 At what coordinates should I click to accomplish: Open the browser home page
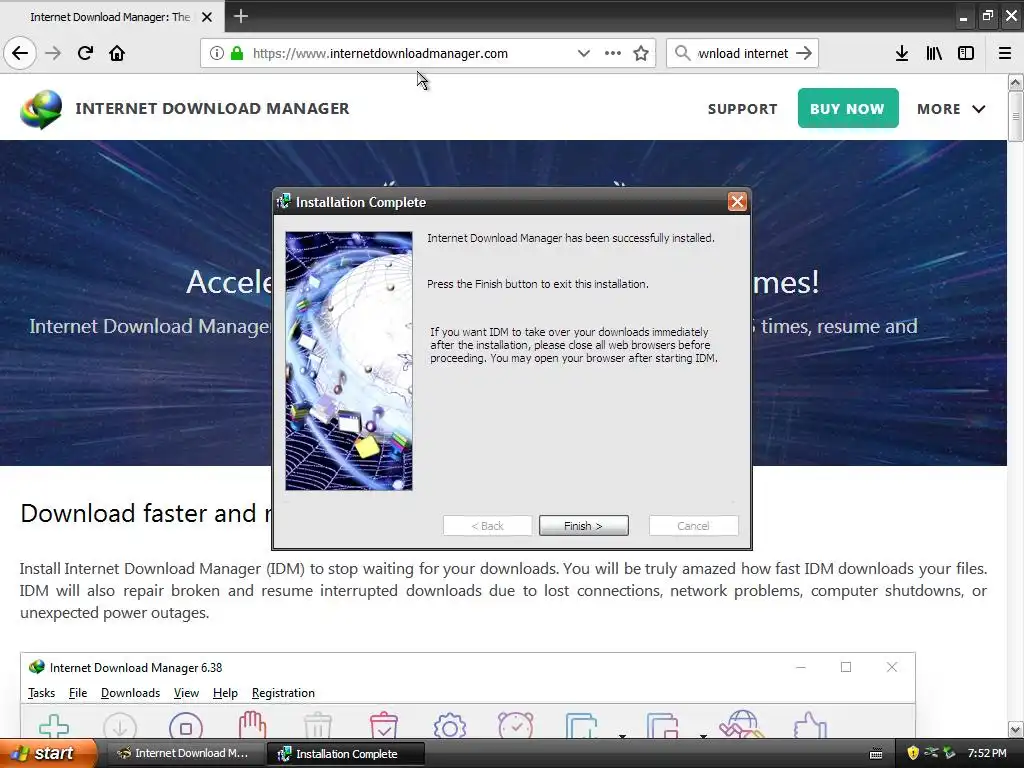coord(117,53)
